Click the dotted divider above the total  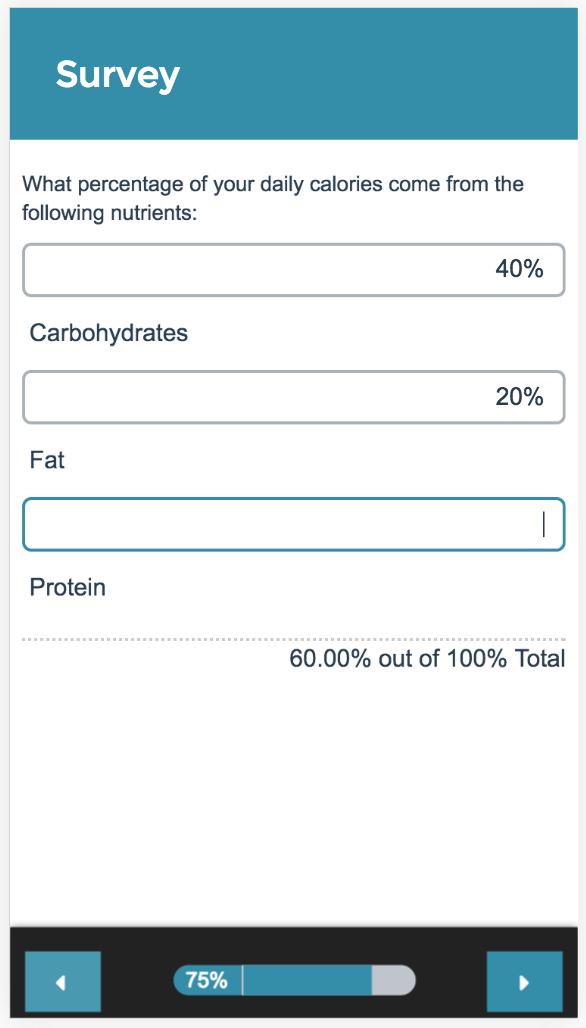(294, 639)
